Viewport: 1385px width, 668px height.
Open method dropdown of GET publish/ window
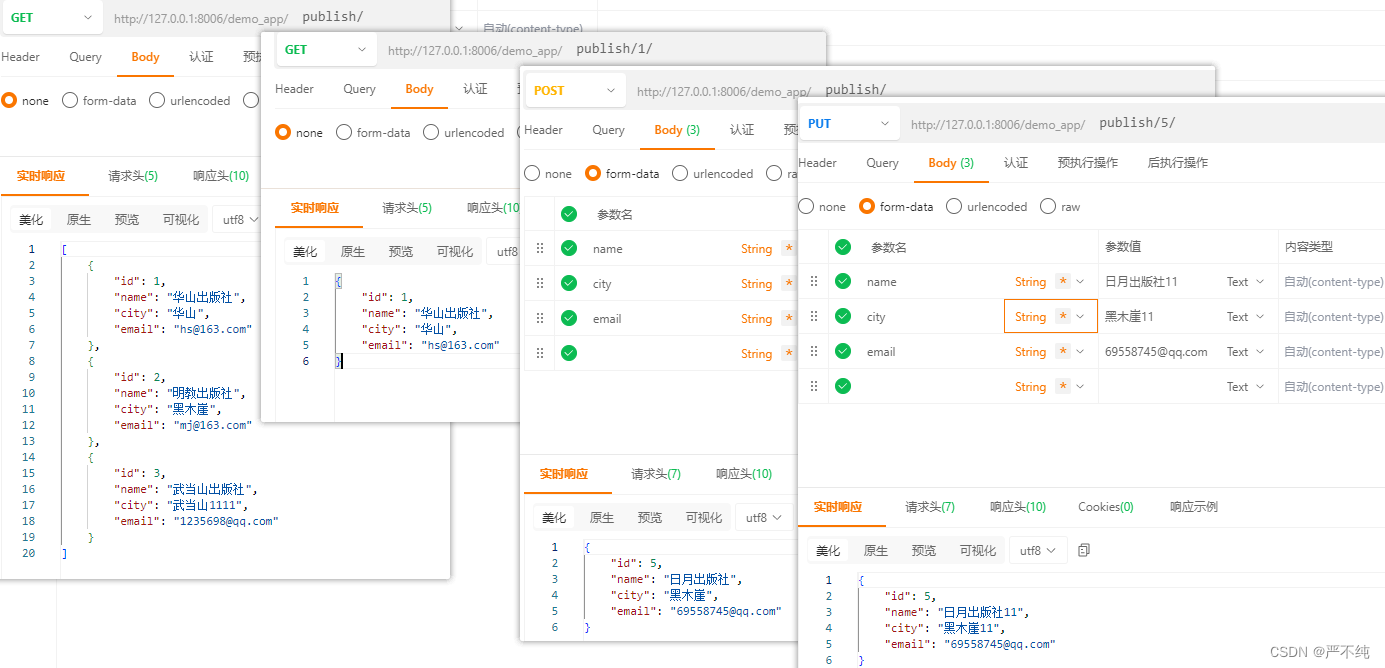tap(52, 18)
